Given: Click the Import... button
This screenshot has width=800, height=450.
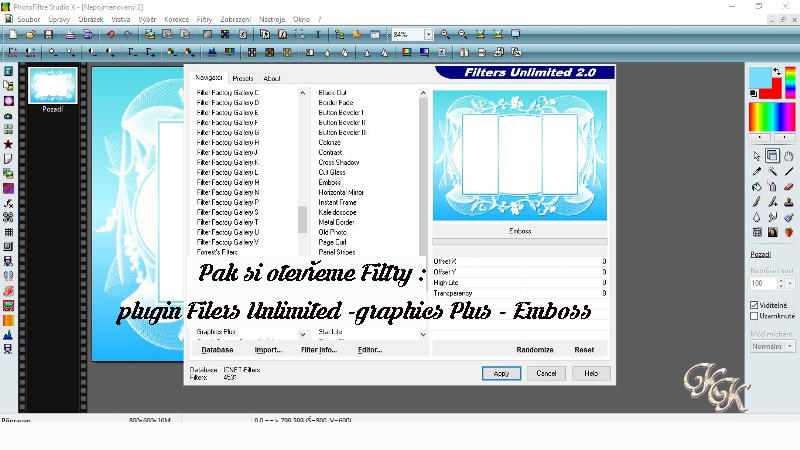Looking at the screenshot, I should (x=268, y=349).
